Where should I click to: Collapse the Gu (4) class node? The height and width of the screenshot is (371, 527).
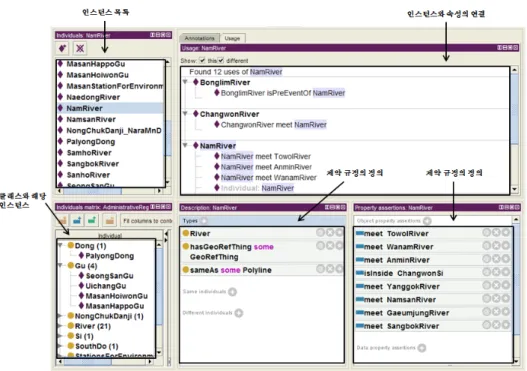click(x=60, y=265)
